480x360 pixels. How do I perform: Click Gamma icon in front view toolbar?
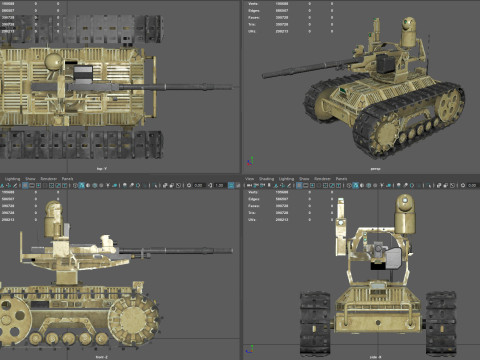pyautogui.click(x=210, y=185)
